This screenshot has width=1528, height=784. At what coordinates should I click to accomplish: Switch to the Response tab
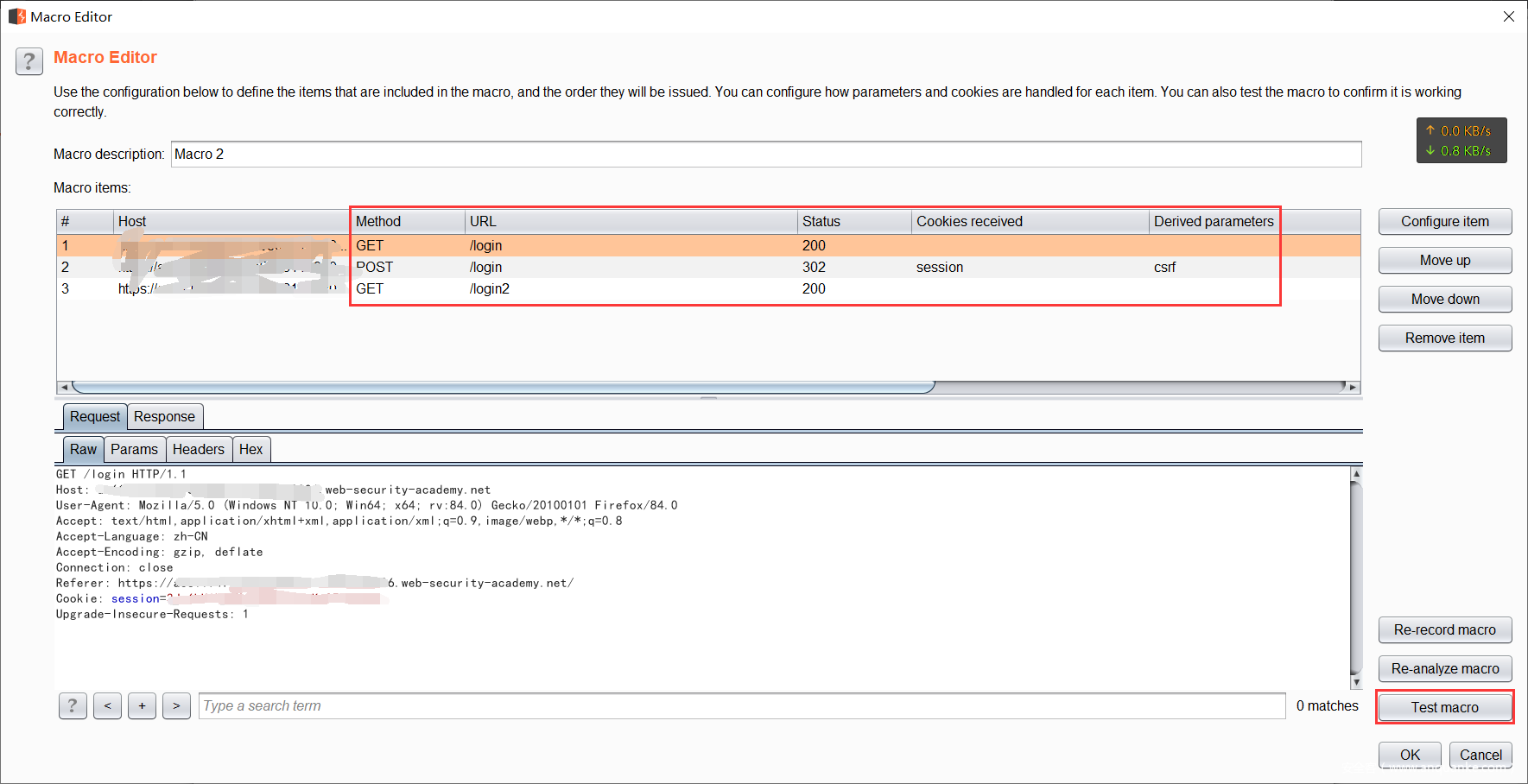click(164, 416)
